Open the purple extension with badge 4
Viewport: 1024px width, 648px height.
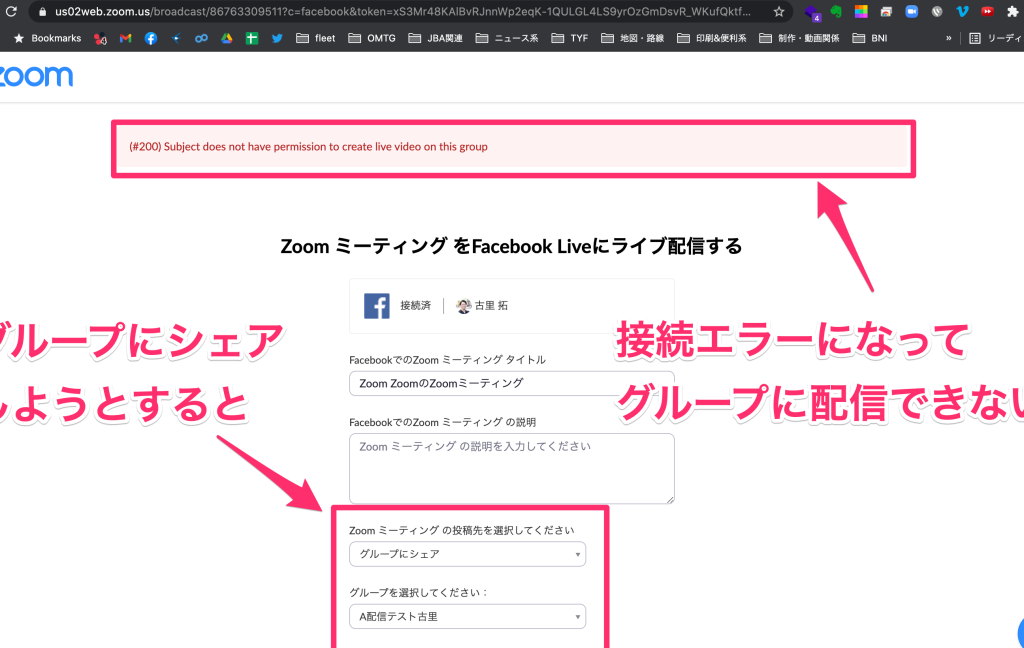tap(812, 12)
